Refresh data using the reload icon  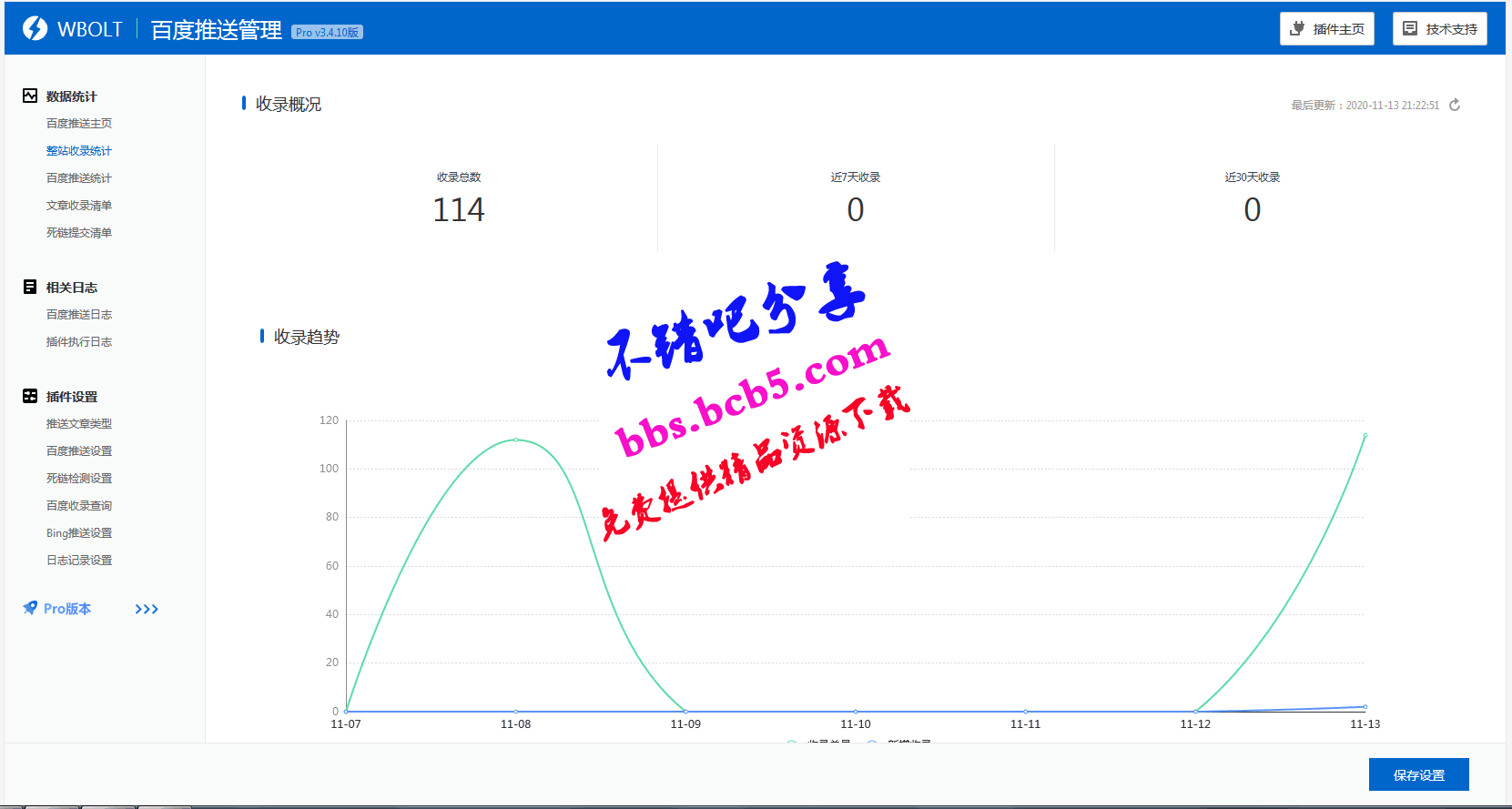(1455, 106)
